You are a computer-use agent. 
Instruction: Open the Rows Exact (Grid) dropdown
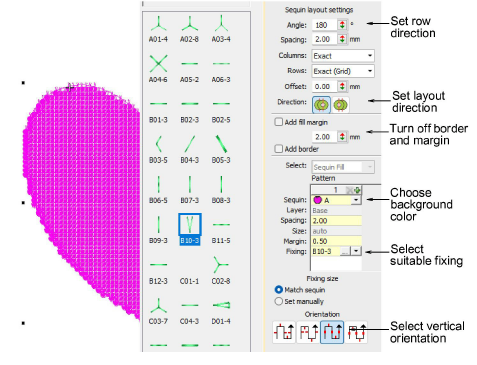click(x=343, y=71)
